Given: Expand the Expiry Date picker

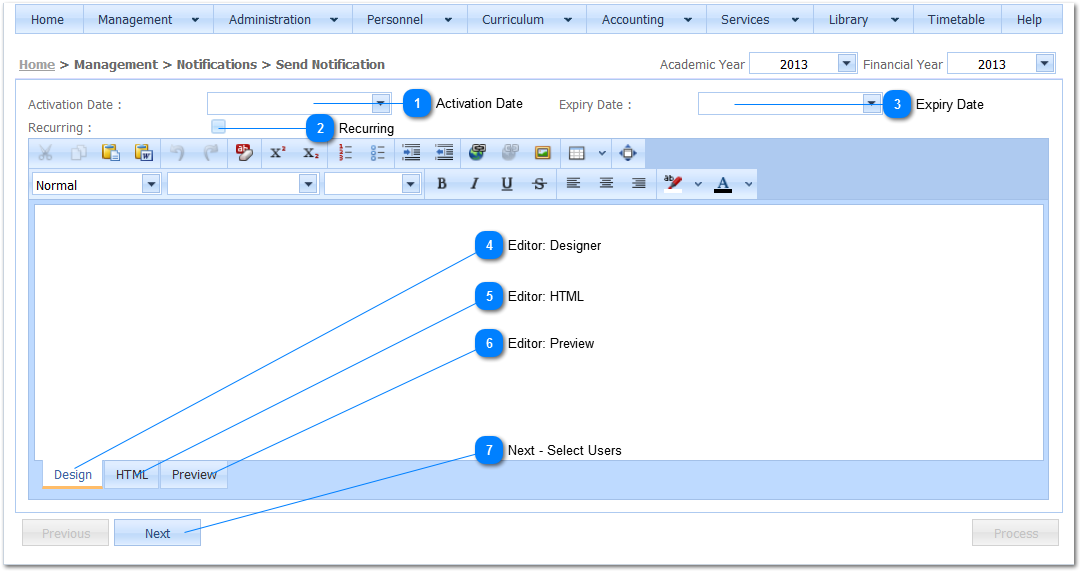Looking at the screenshot, I should point(872,104).
